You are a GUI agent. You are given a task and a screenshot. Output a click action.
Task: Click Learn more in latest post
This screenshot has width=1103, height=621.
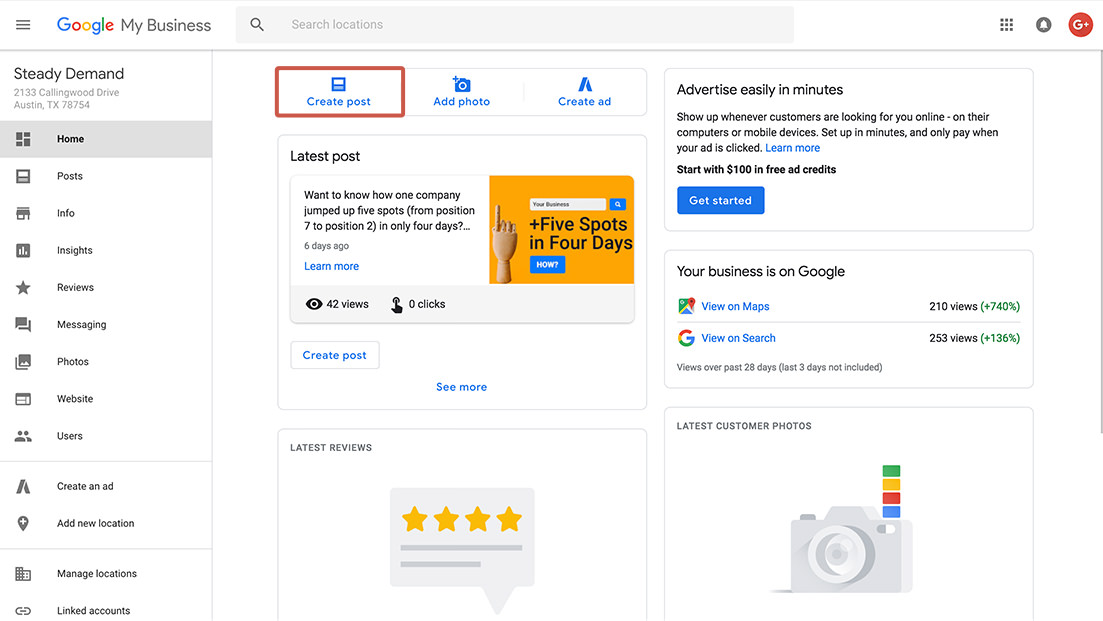[x=331, y=266]
